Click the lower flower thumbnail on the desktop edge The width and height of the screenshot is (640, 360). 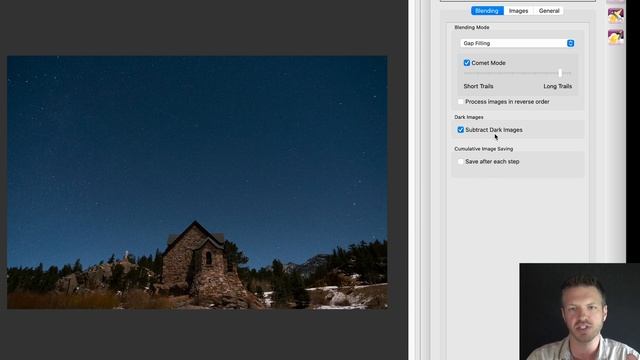(x=616, y=37)
